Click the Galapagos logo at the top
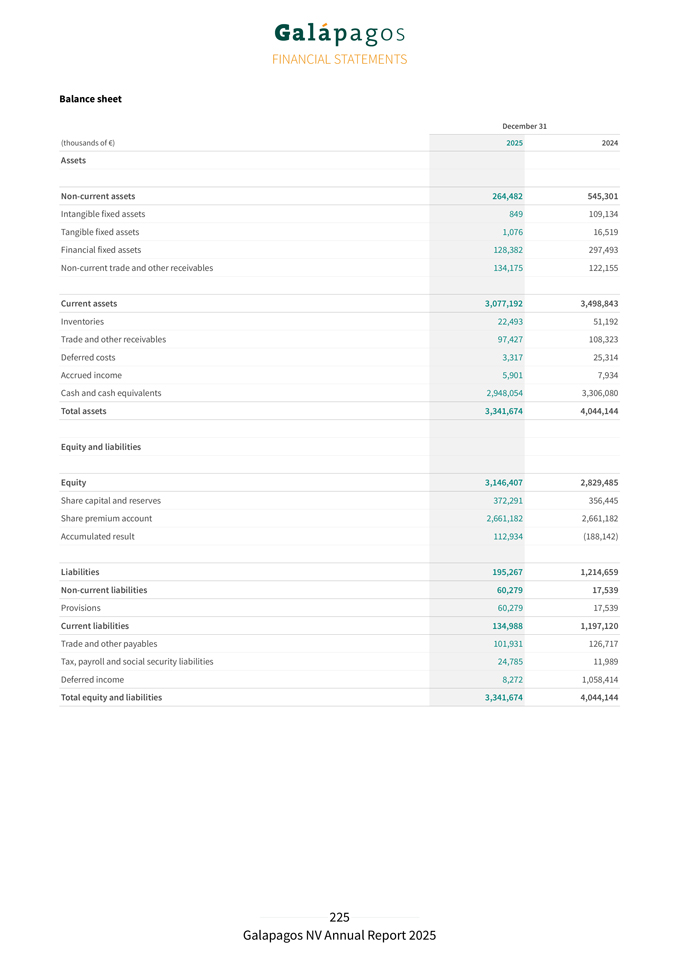The image size is (679, 960). pos(339,33)
